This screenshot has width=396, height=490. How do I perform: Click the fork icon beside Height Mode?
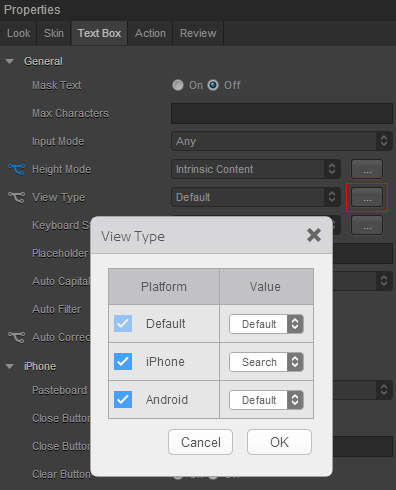[16, 169]
